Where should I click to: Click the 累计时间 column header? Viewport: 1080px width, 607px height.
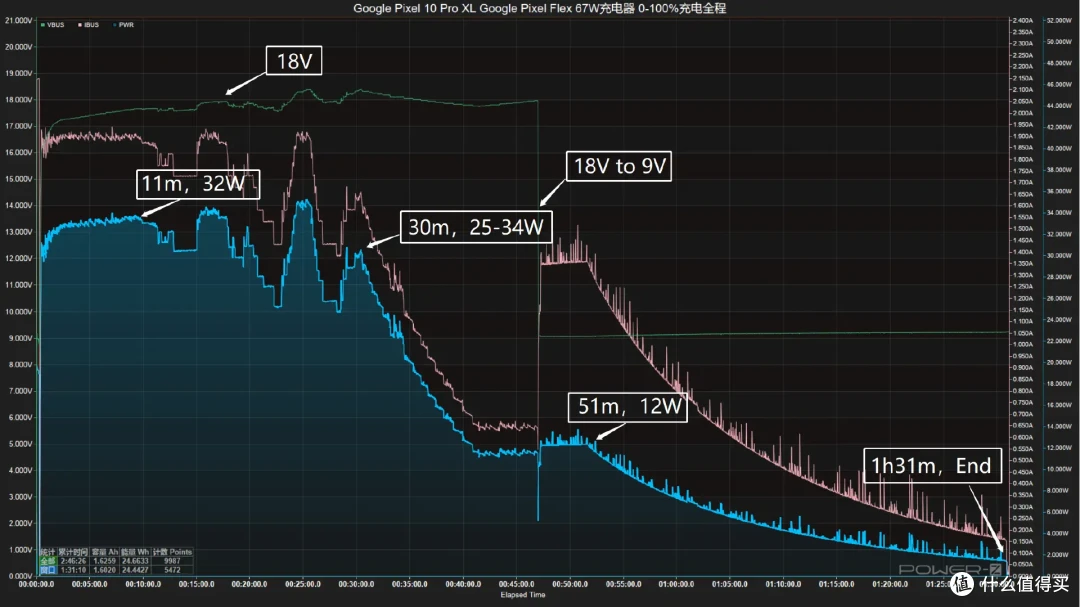73,553
